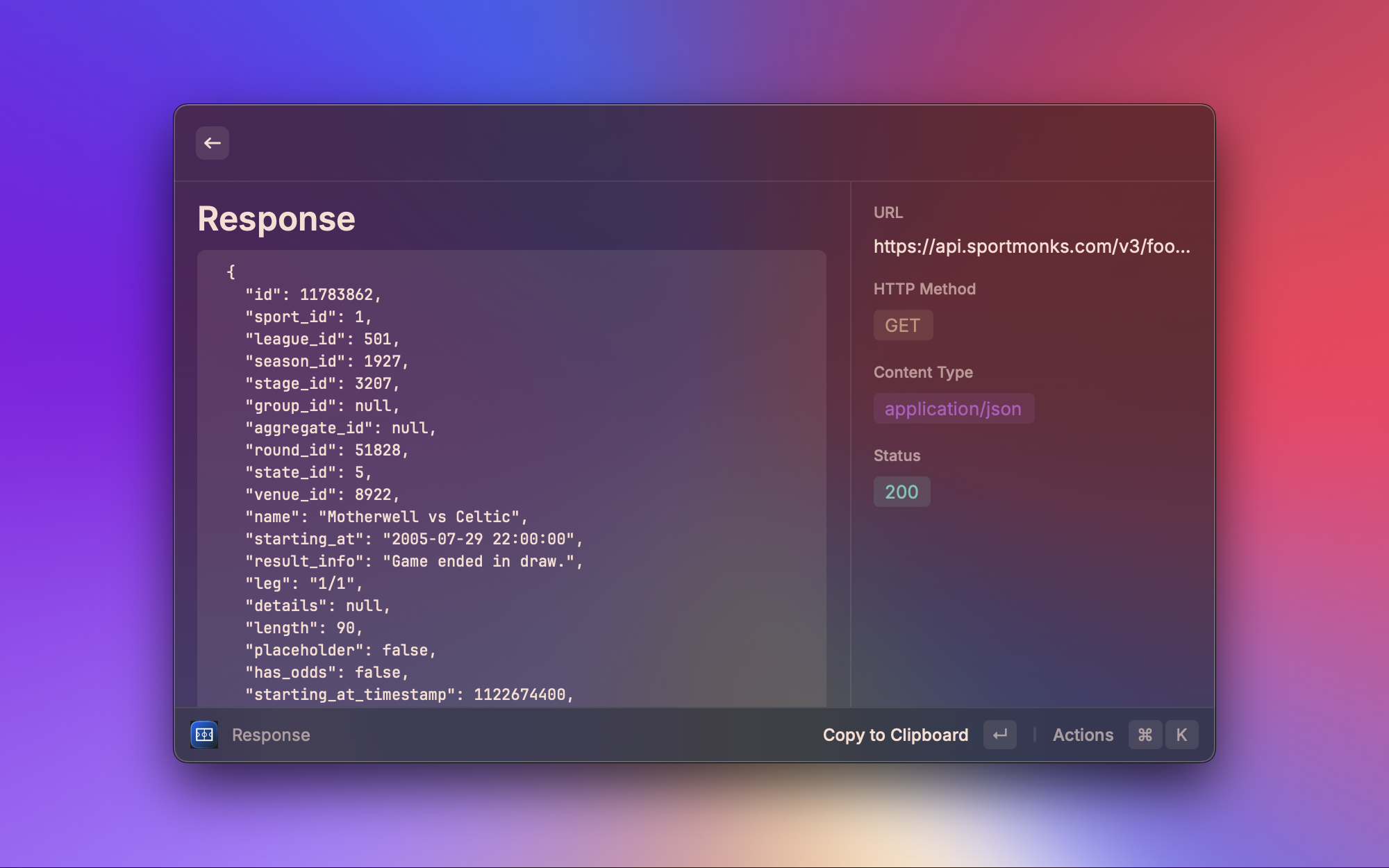Click the id 11783862 line
This screenshot has height=868, width=1389.
313,294
